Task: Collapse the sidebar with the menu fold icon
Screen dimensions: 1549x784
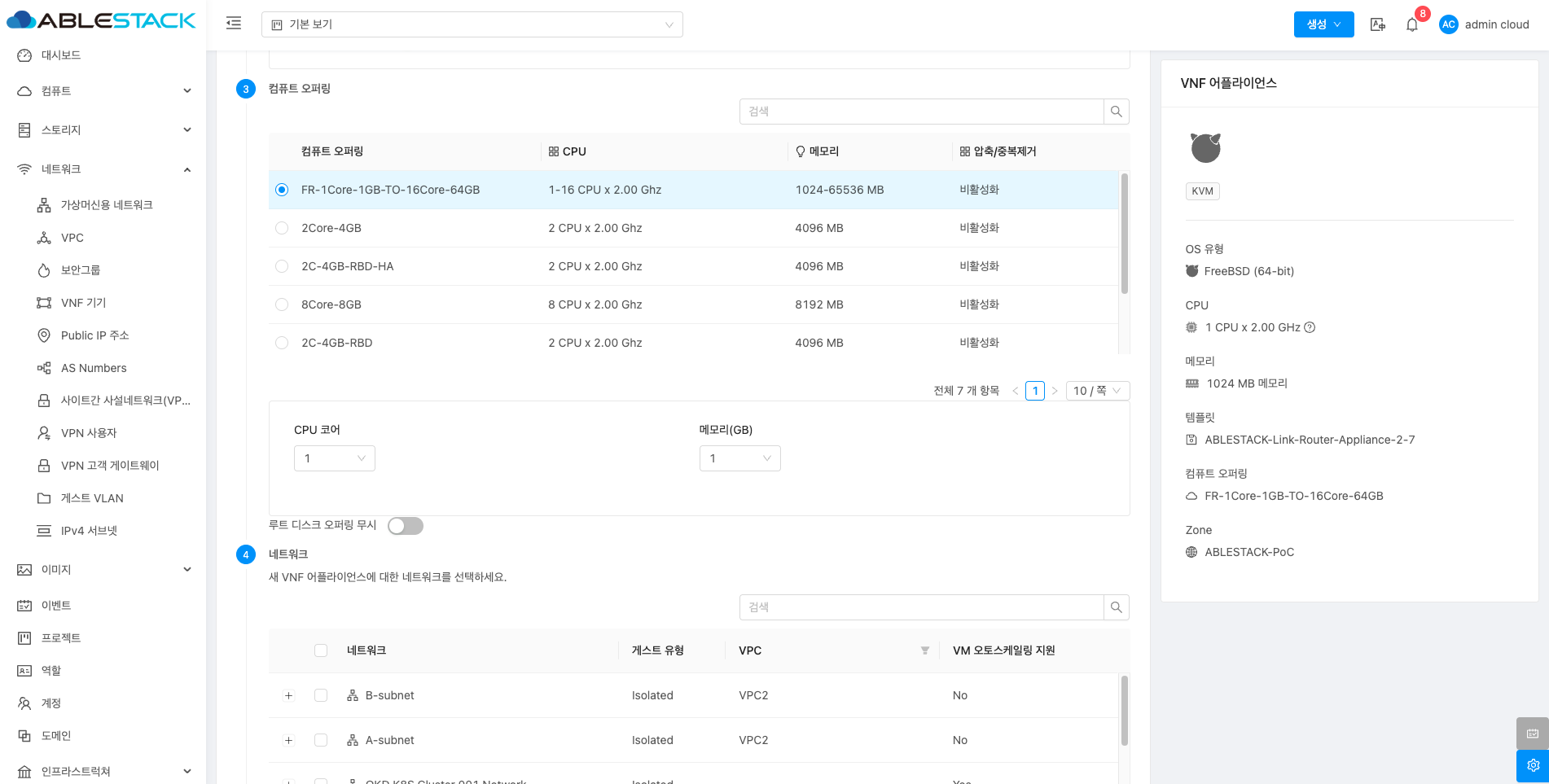Action: coord(234,24)
